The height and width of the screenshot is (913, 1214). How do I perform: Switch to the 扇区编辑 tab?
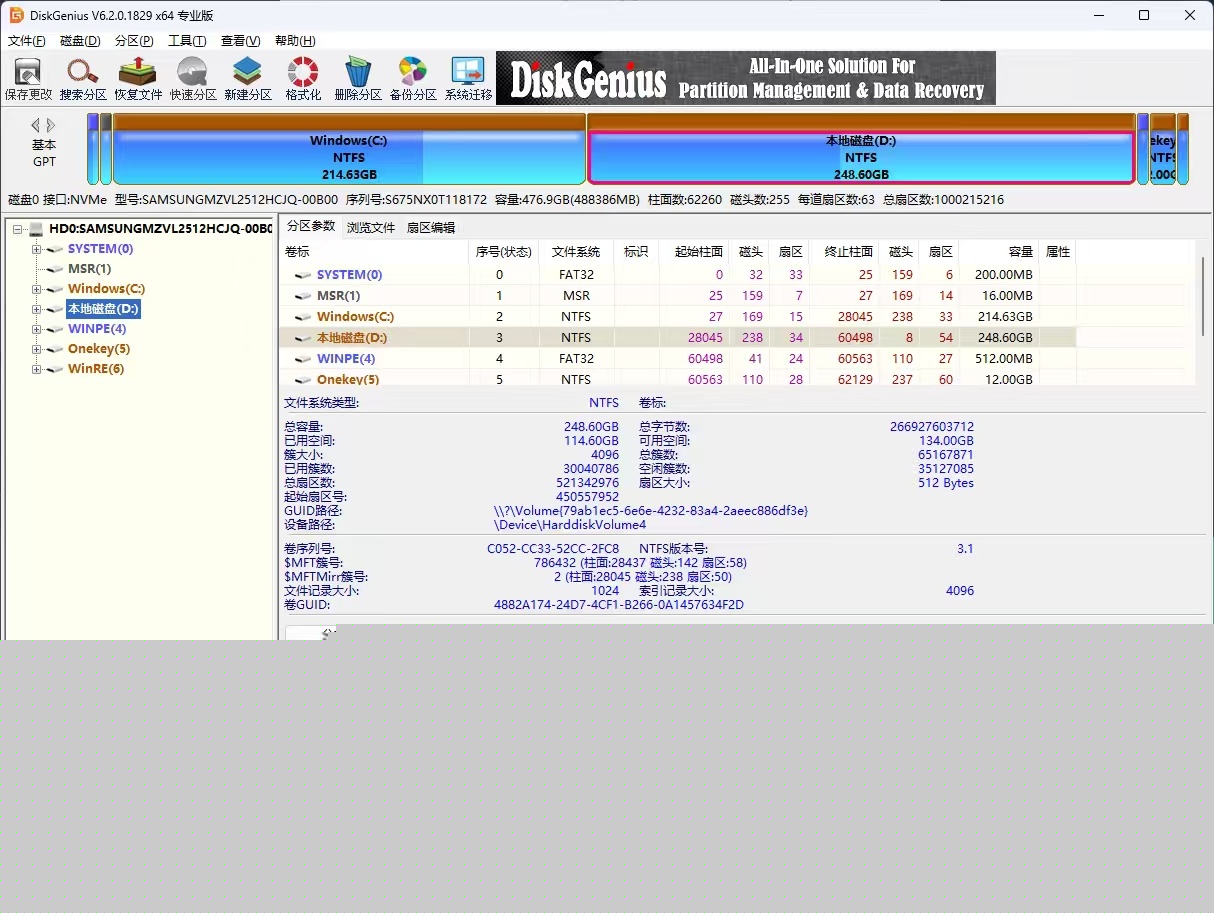coord(431,227)
